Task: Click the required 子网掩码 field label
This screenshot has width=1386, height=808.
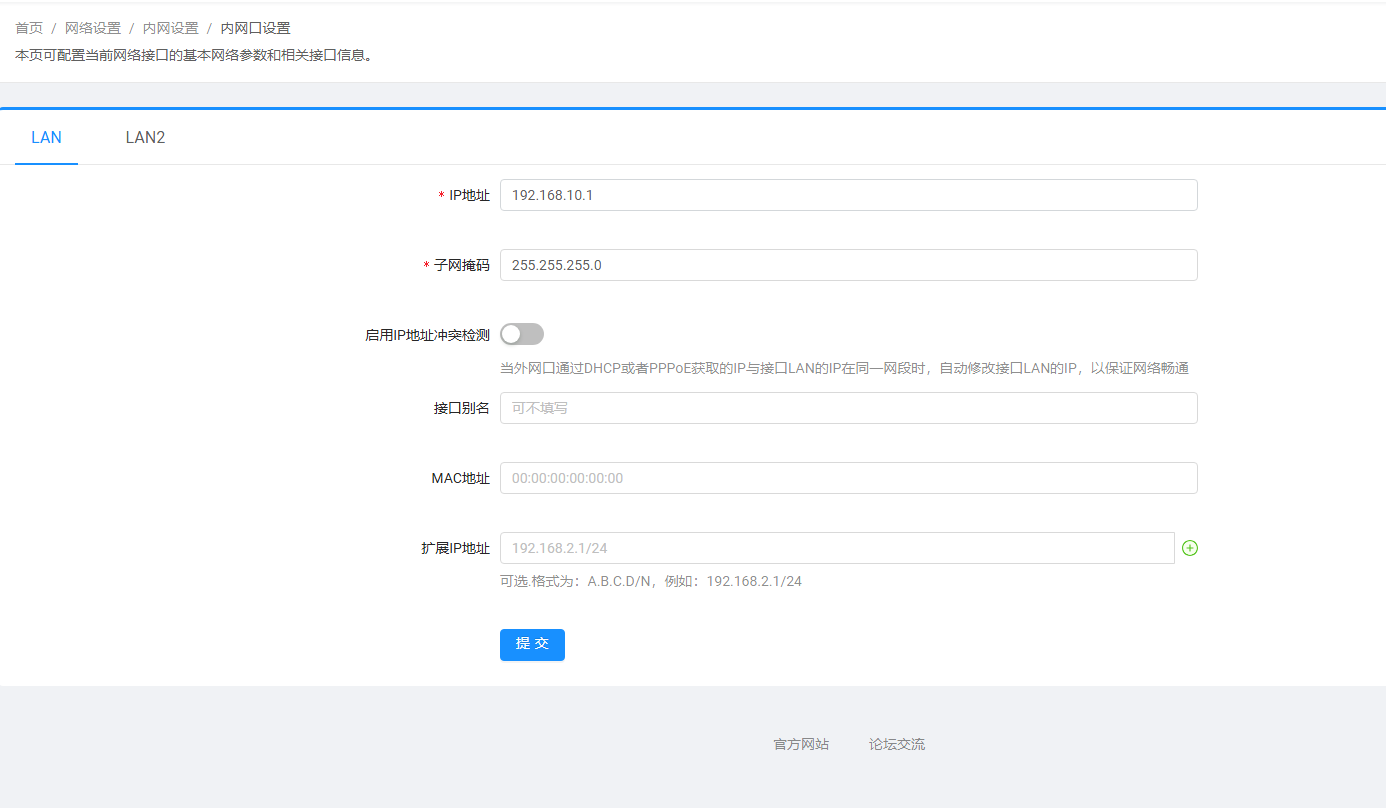Action: tap(461, 265)
